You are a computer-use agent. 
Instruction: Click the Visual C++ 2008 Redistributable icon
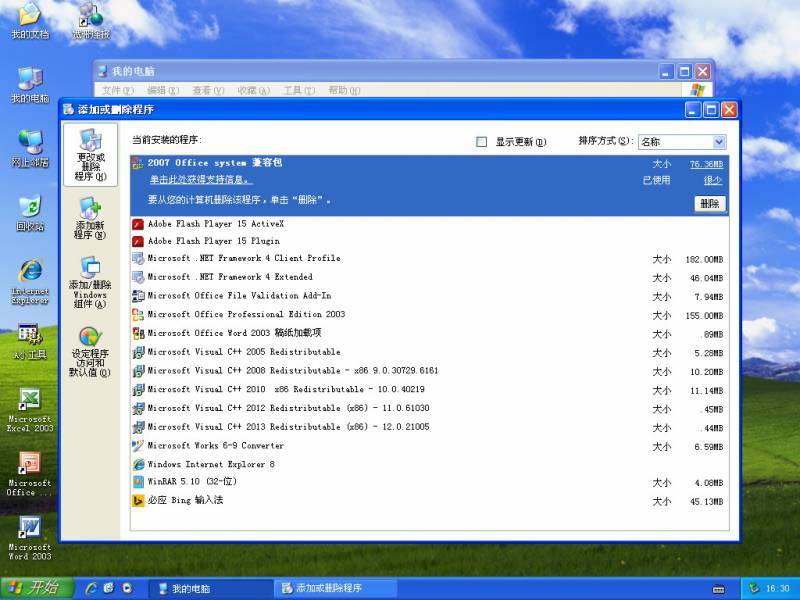[x=138, y=371]
